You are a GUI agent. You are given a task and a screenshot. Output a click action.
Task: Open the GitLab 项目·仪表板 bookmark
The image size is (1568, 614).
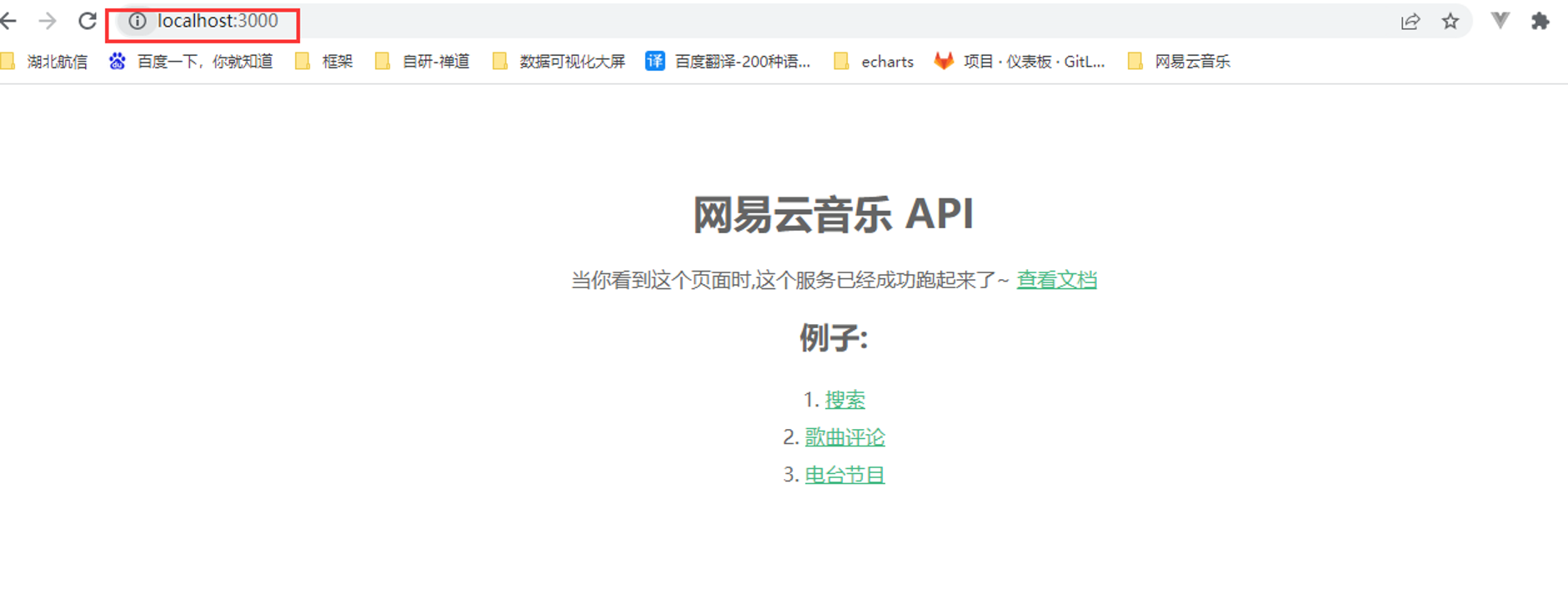pyautogui.click(x=1019, y=62)
